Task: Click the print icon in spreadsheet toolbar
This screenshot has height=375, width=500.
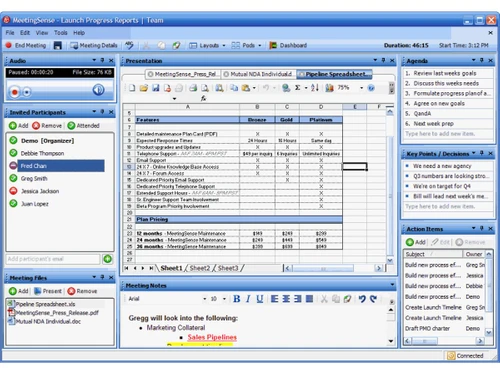Action: point(193,88)
